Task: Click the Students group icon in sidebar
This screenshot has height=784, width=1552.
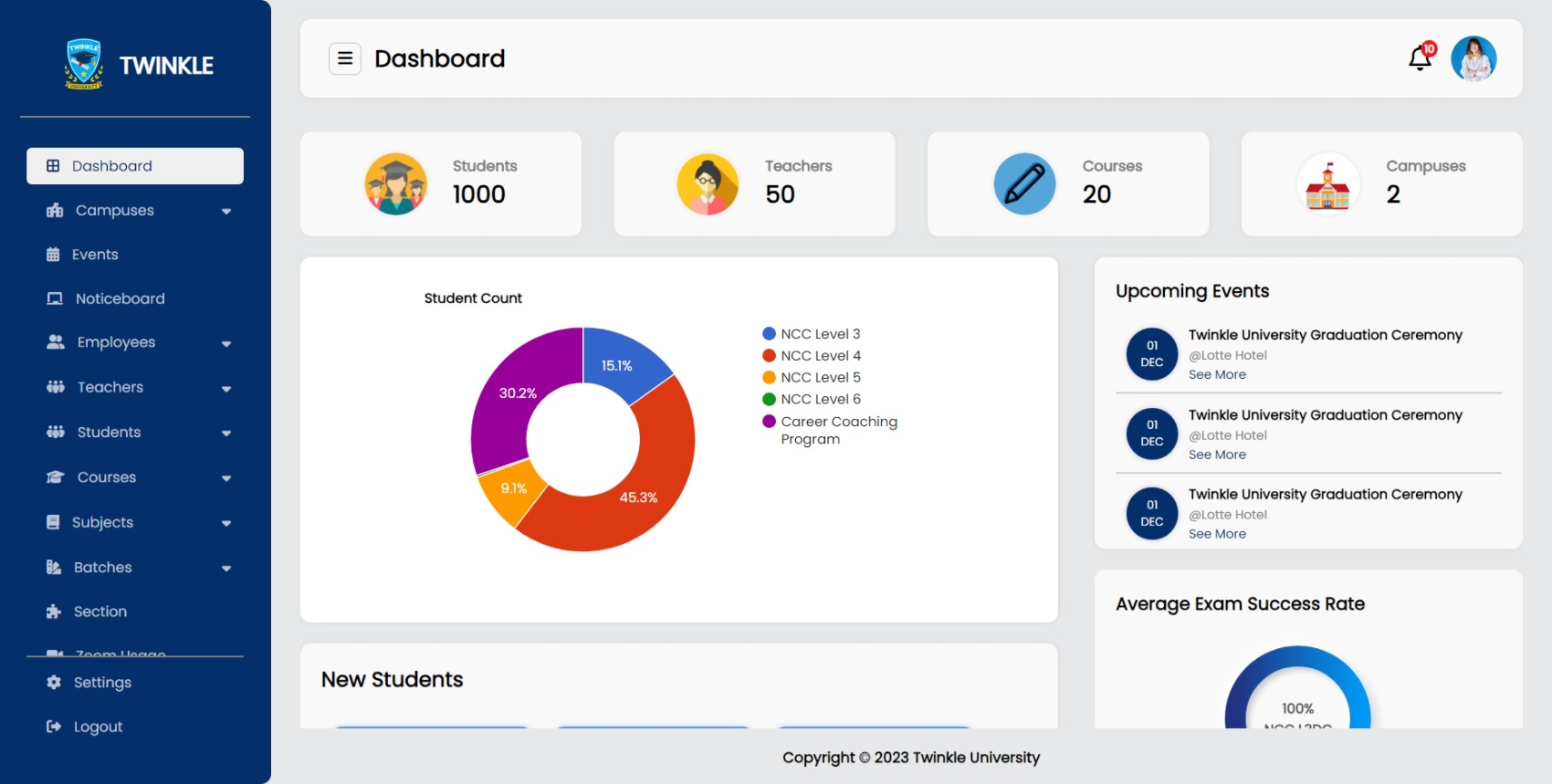Action: [x=56, y=432]
